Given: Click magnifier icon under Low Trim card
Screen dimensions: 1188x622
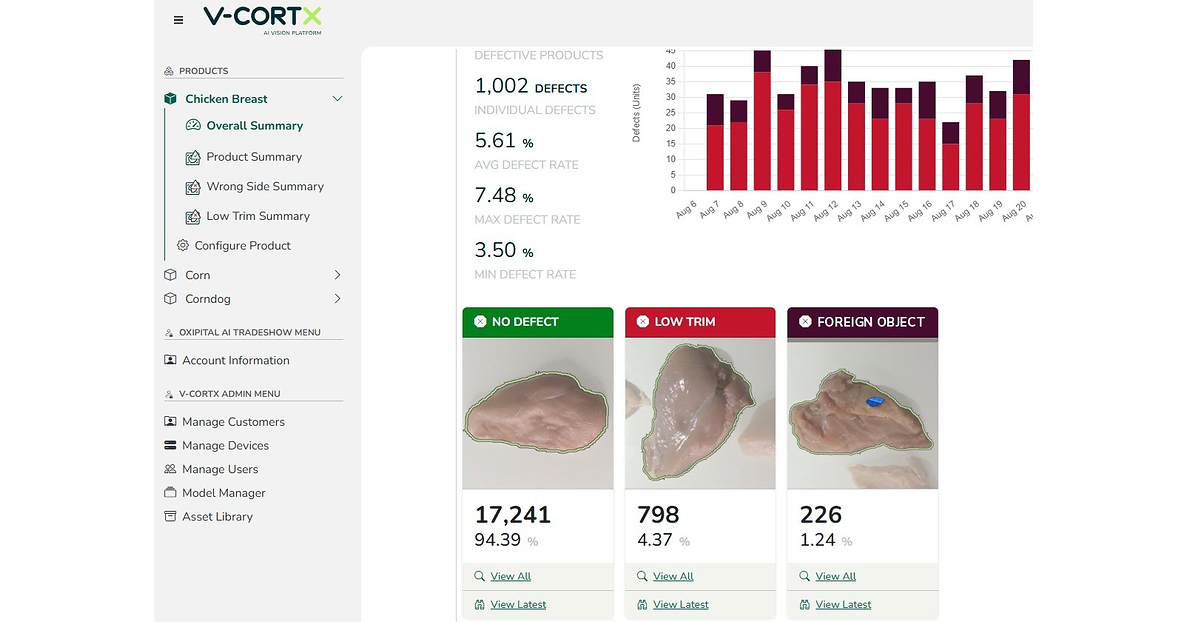Looking at the screenshot, I should pyautogui.click(x=642, y=577).
